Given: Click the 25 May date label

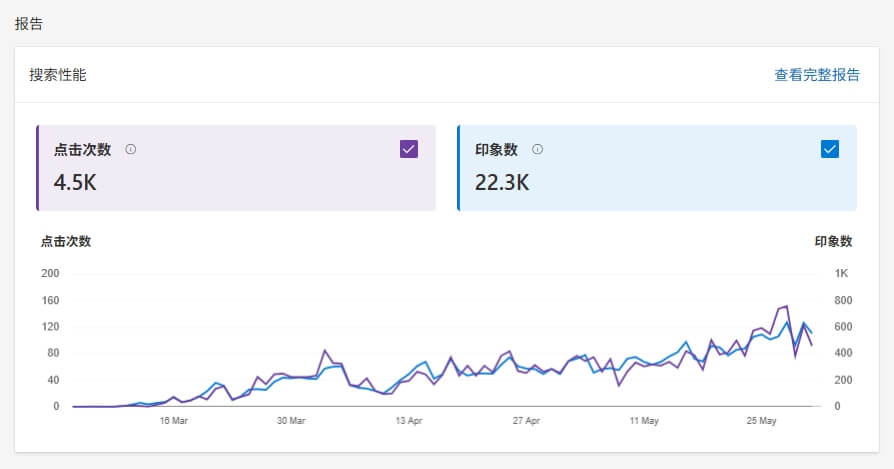Looking at the screenshot, I should pos(761,421).
